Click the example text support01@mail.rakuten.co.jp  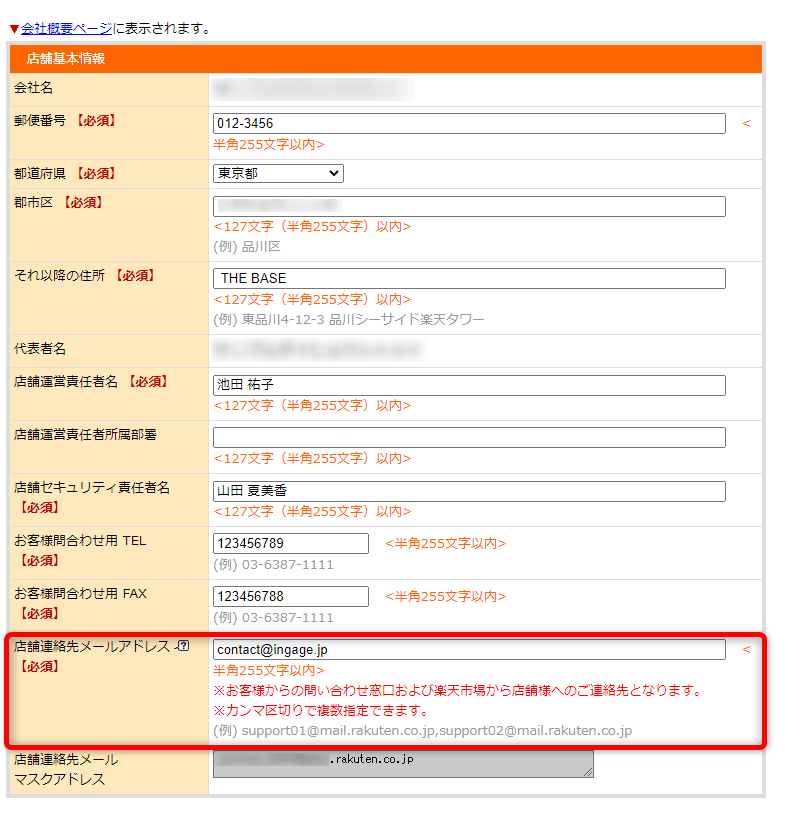pyautogui.click(x=335, y=731)
